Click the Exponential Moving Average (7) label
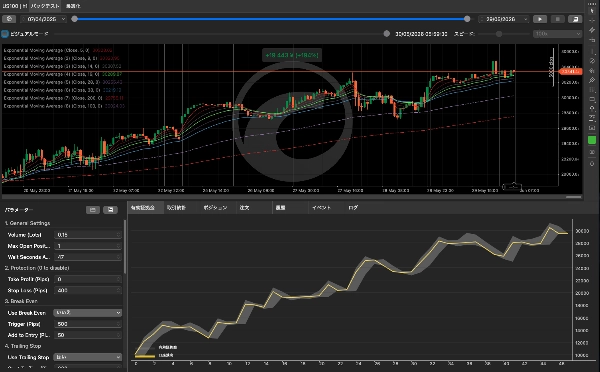The height and width of the screenshot is (372, 600). 53,98
